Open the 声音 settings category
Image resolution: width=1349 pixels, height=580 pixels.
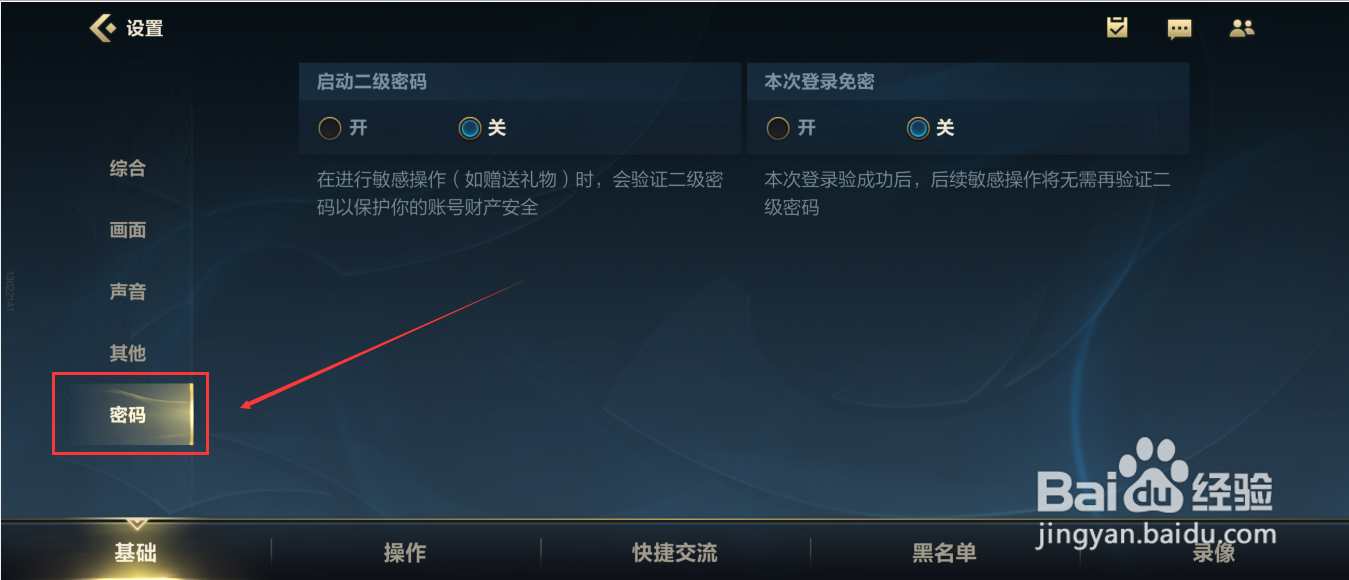(x=128, y=292)
